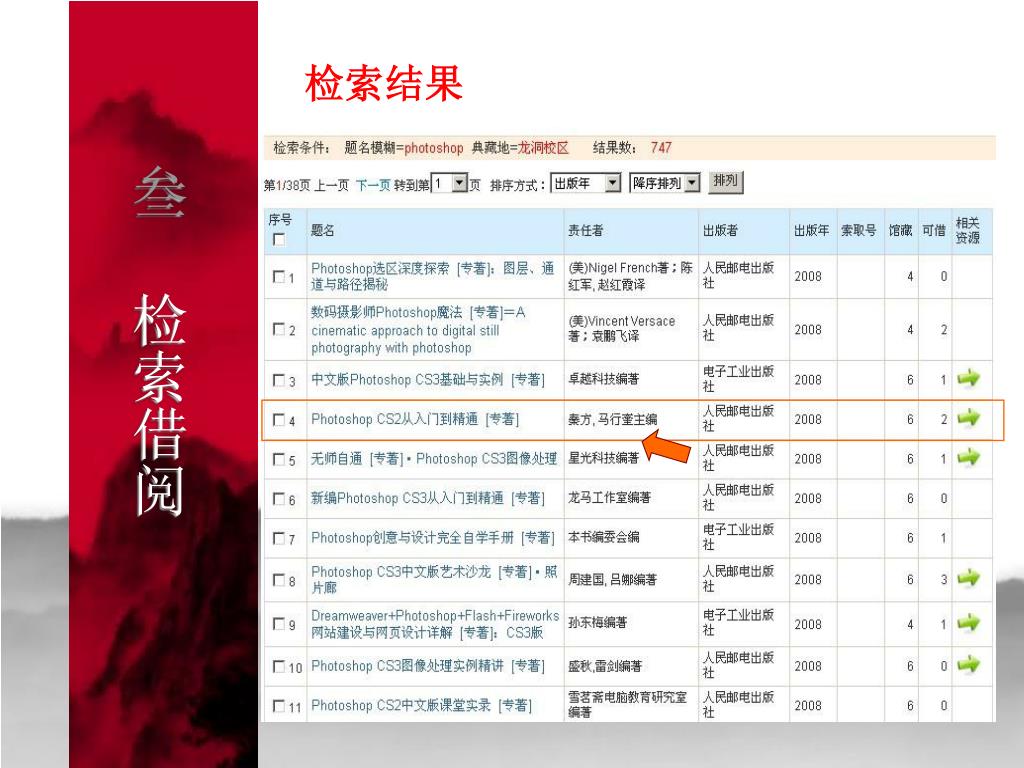Open the 降序排列 order dropdown
Screen dimensions: 1024x768
point(665,184)
